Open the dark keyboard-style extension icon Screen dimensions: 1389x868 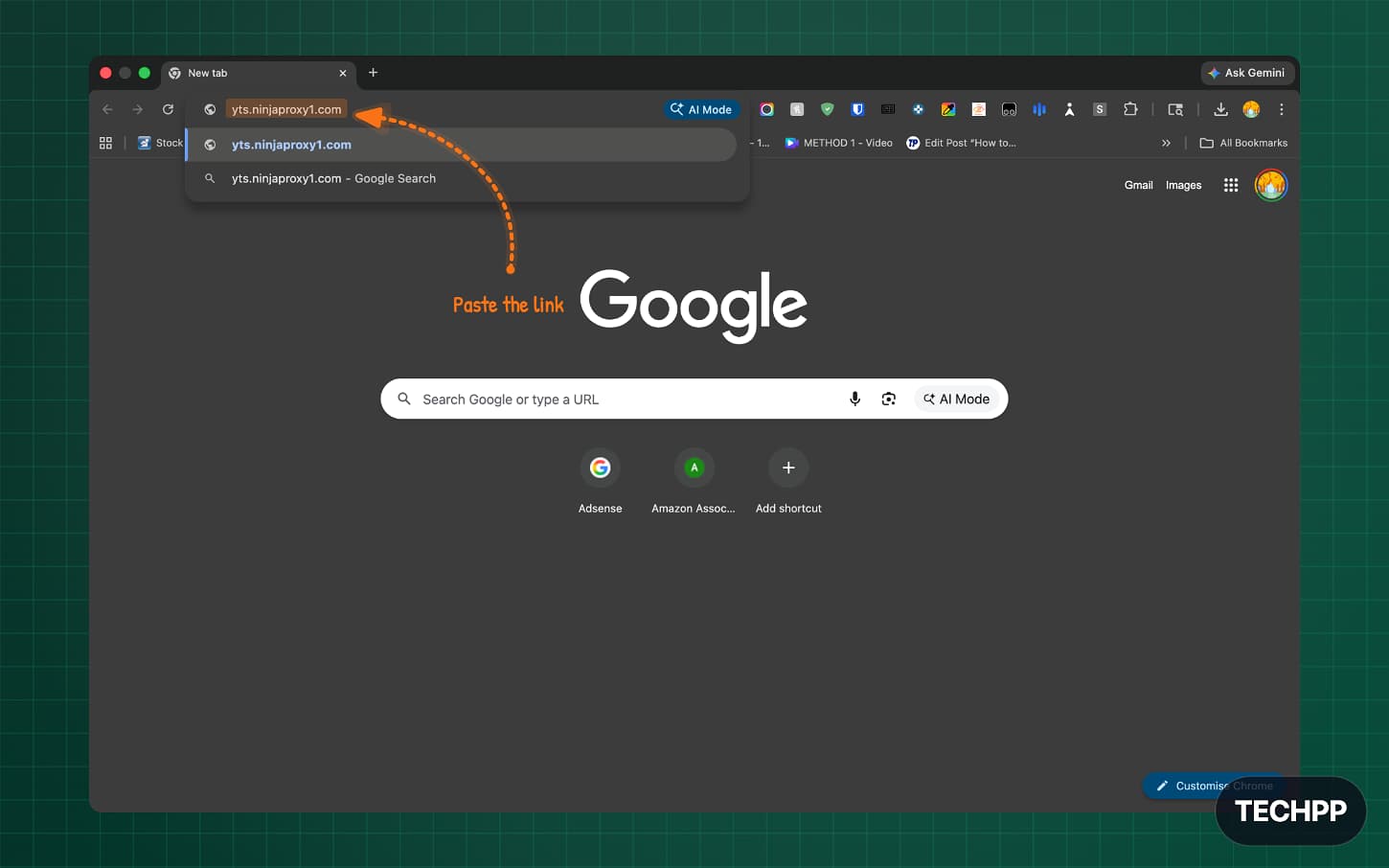tap(888, 109)
